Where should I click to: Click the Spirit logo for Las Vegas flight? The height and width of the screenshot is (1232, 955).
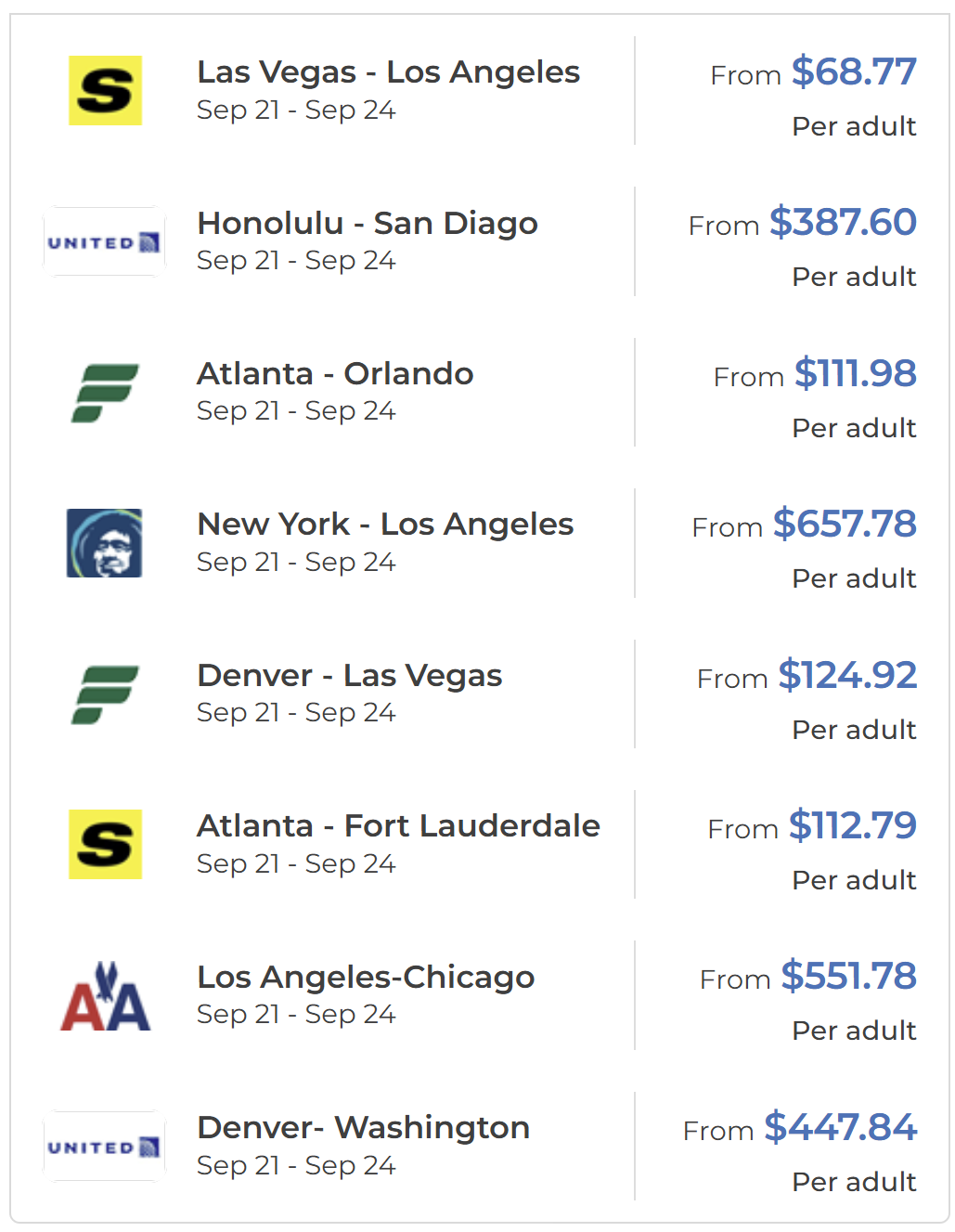[105, 90]
